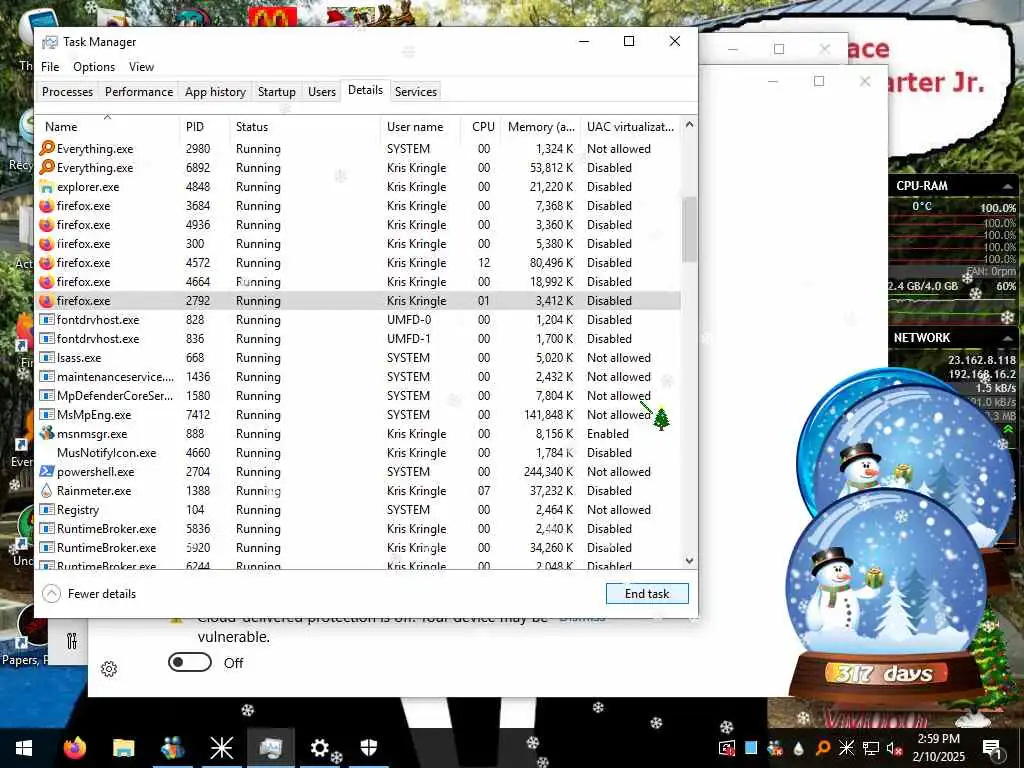
Task: Click the MsMpEng.exe process icon
Action: 46,415
